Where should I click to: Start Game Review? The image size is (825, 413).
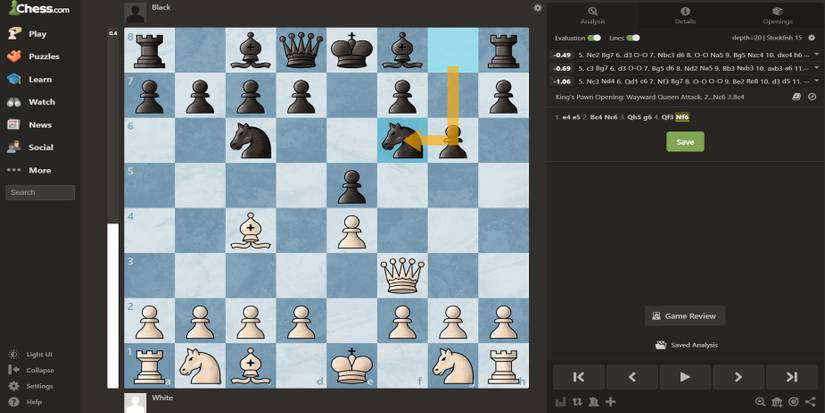[685, 316]
